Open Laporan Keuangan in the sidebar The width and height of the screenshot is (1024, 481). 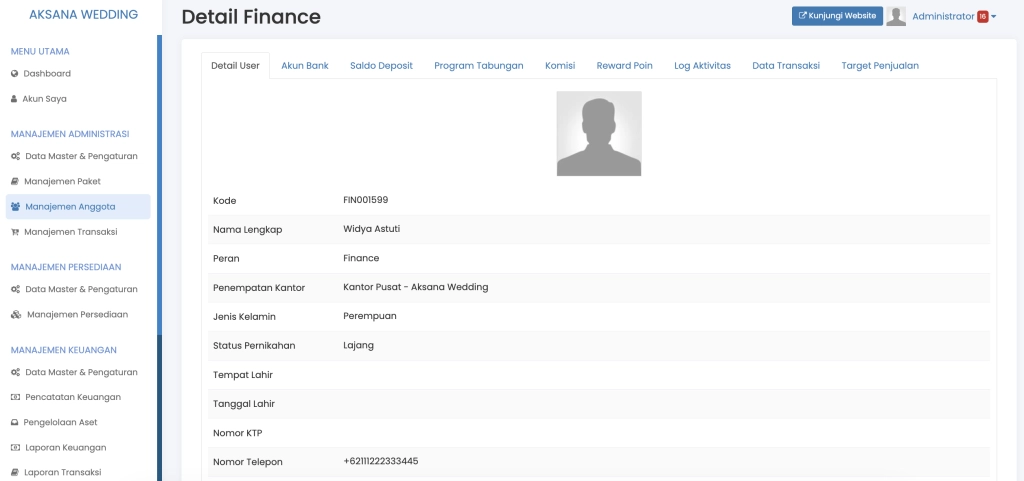click(65, 447)
